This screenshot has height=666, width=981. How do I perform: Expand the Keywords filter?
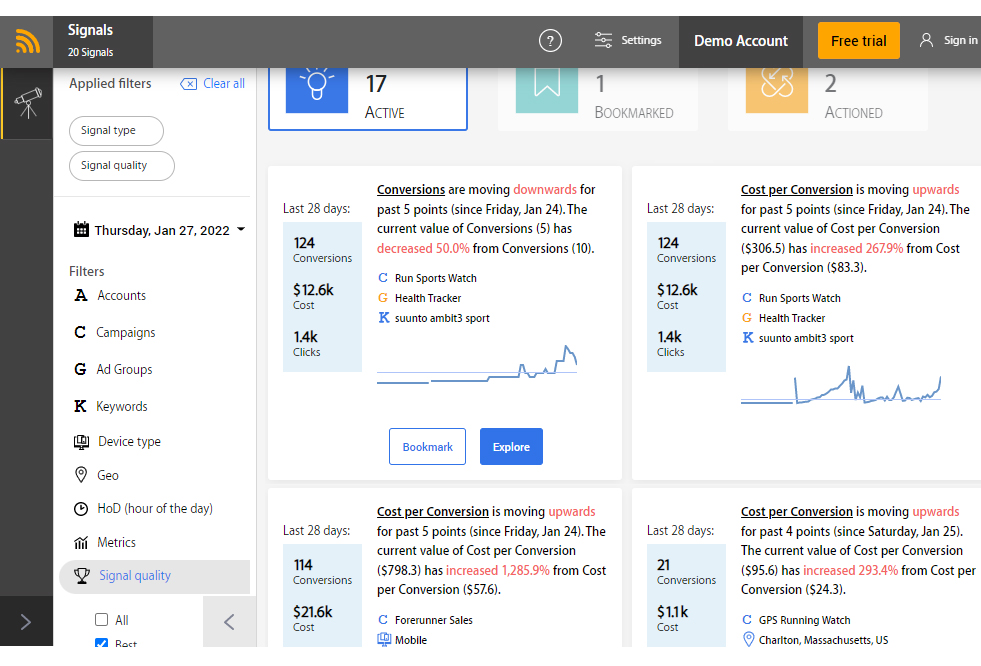pyautogui.click(x=121, y=406)
